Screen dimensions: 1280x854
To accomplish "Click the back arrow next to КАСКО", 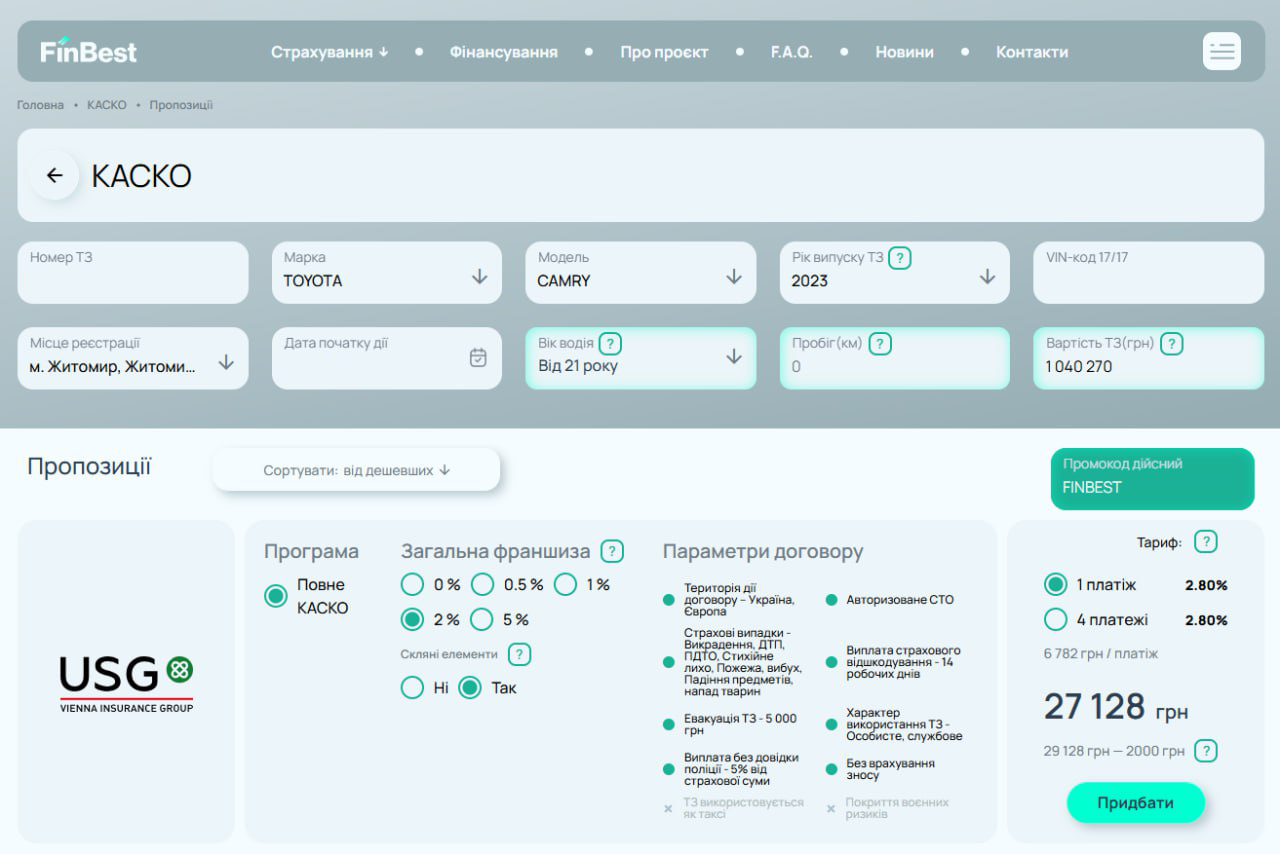I will [x=55, y=176].
